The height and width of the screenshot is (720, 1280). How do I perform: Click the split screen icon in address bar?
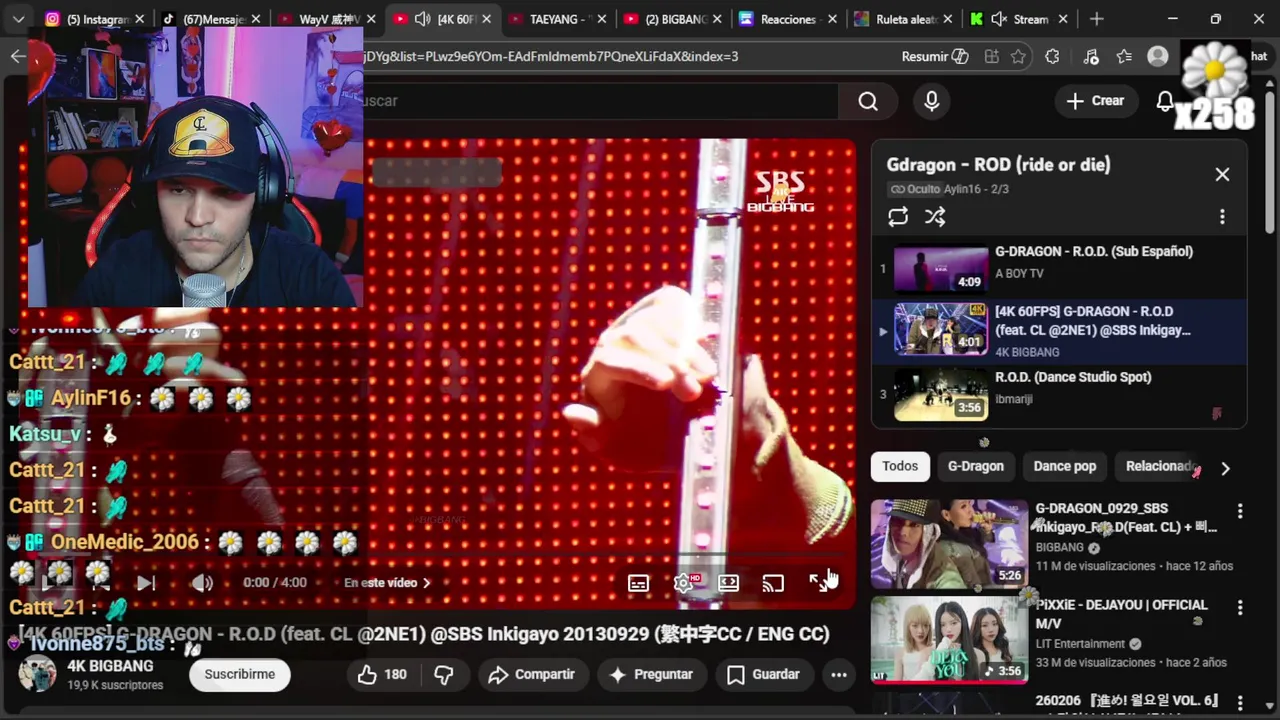(x=991, y=57)
